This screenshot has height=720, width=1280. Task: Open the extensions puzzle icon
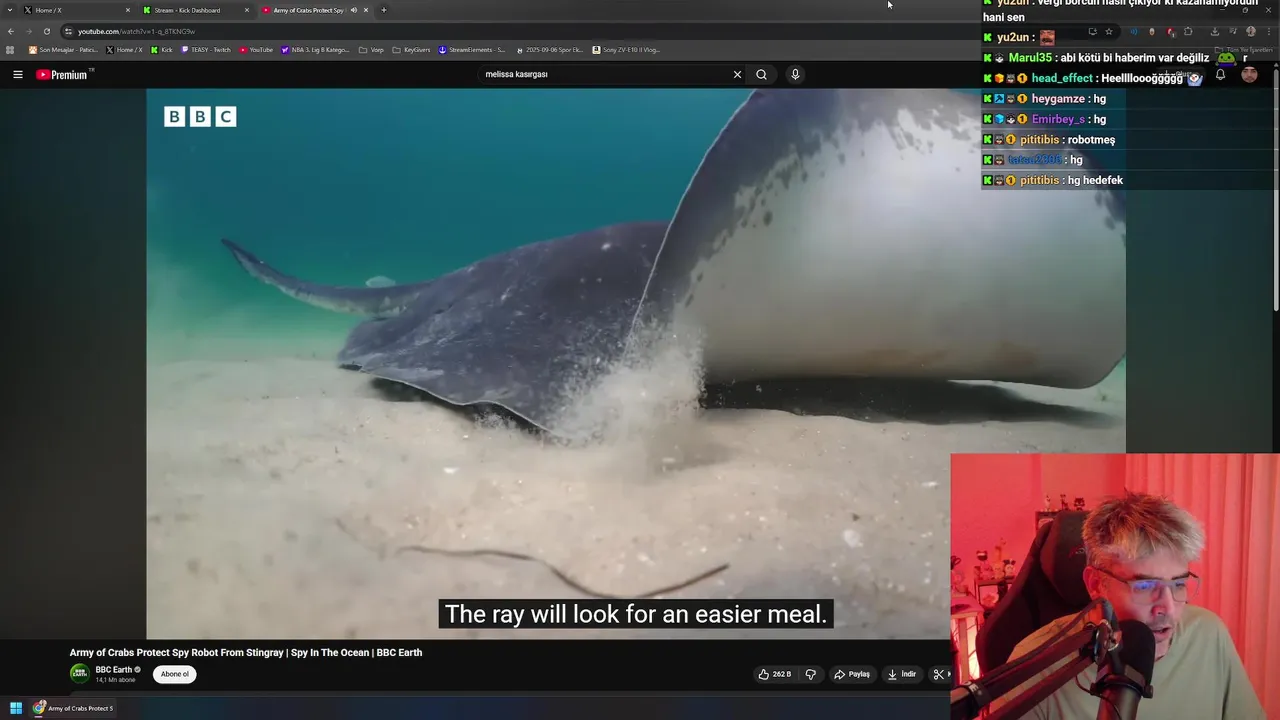coord(1188,31)
